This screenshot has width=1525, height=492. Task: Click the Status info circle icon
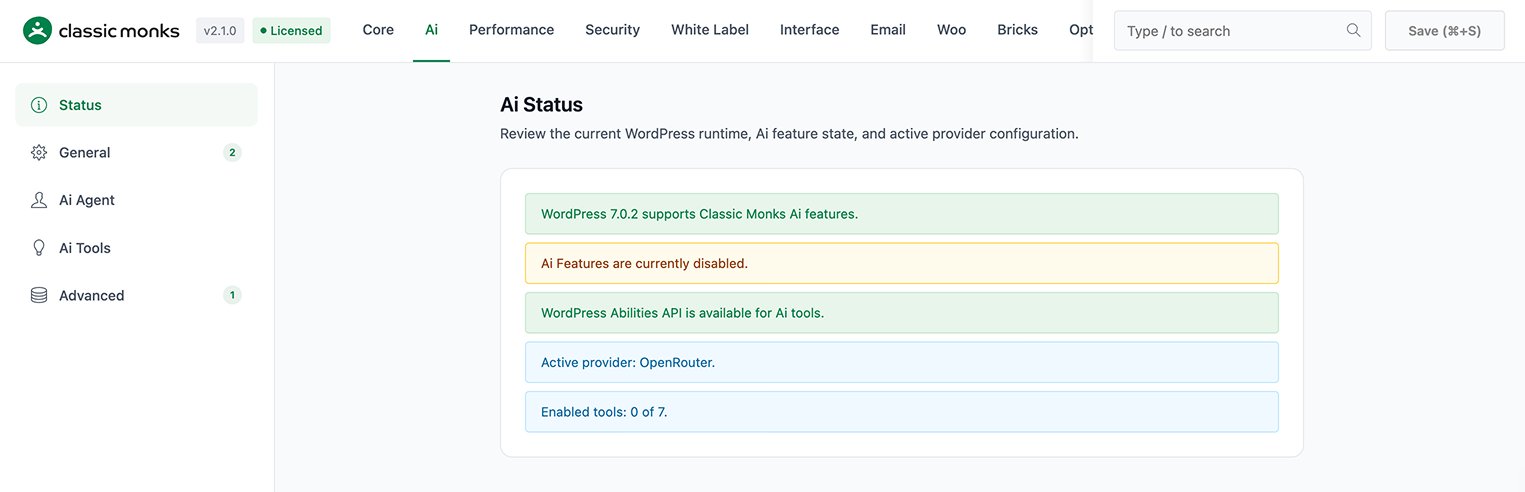click(x=39, y=105)
